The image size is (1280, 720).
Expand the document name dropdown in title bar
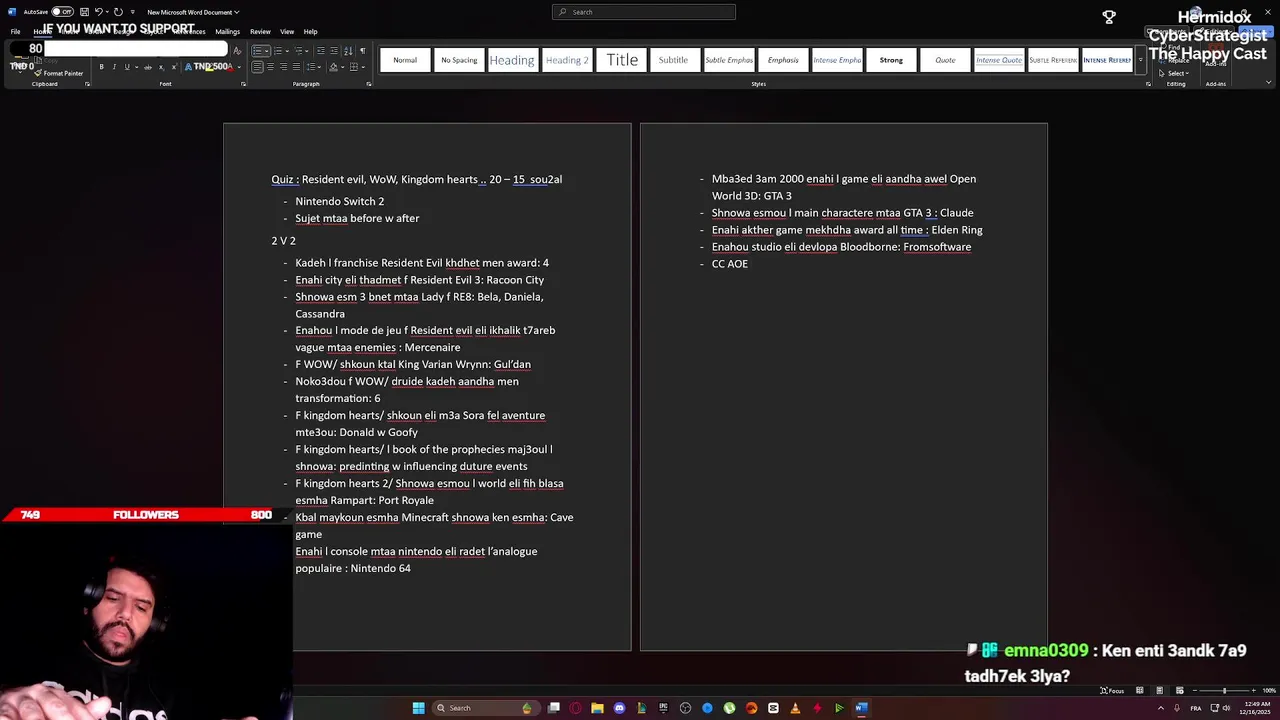[x=237, y=12]
